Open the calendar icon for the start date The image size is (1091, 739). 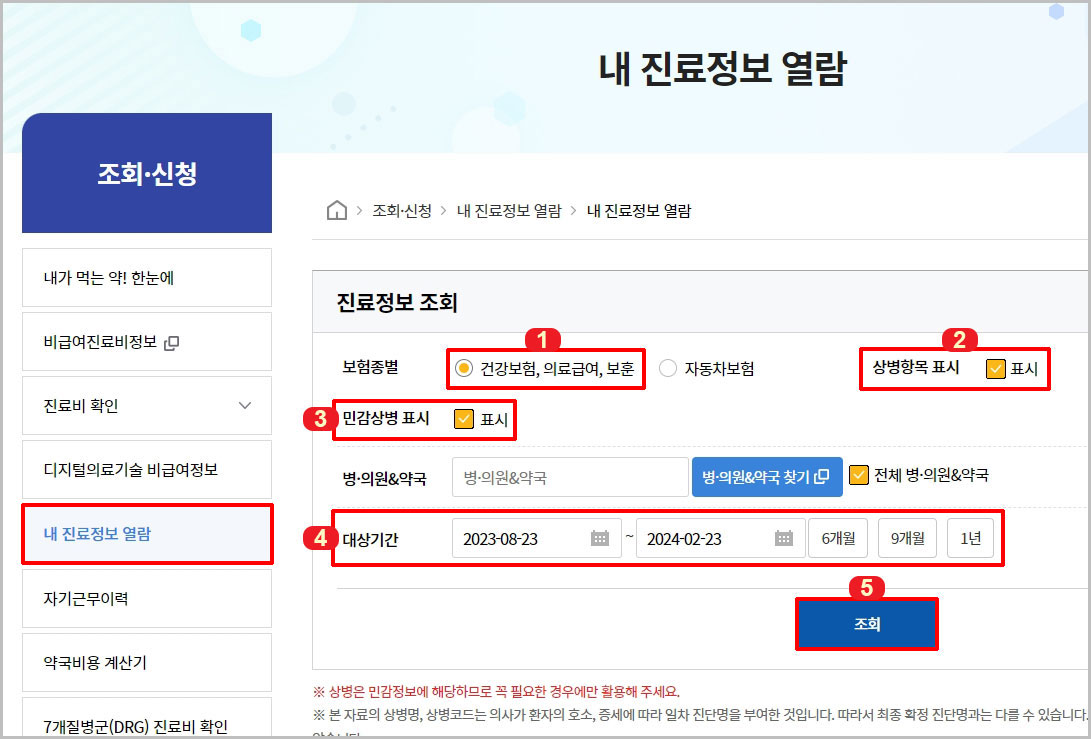600,537
